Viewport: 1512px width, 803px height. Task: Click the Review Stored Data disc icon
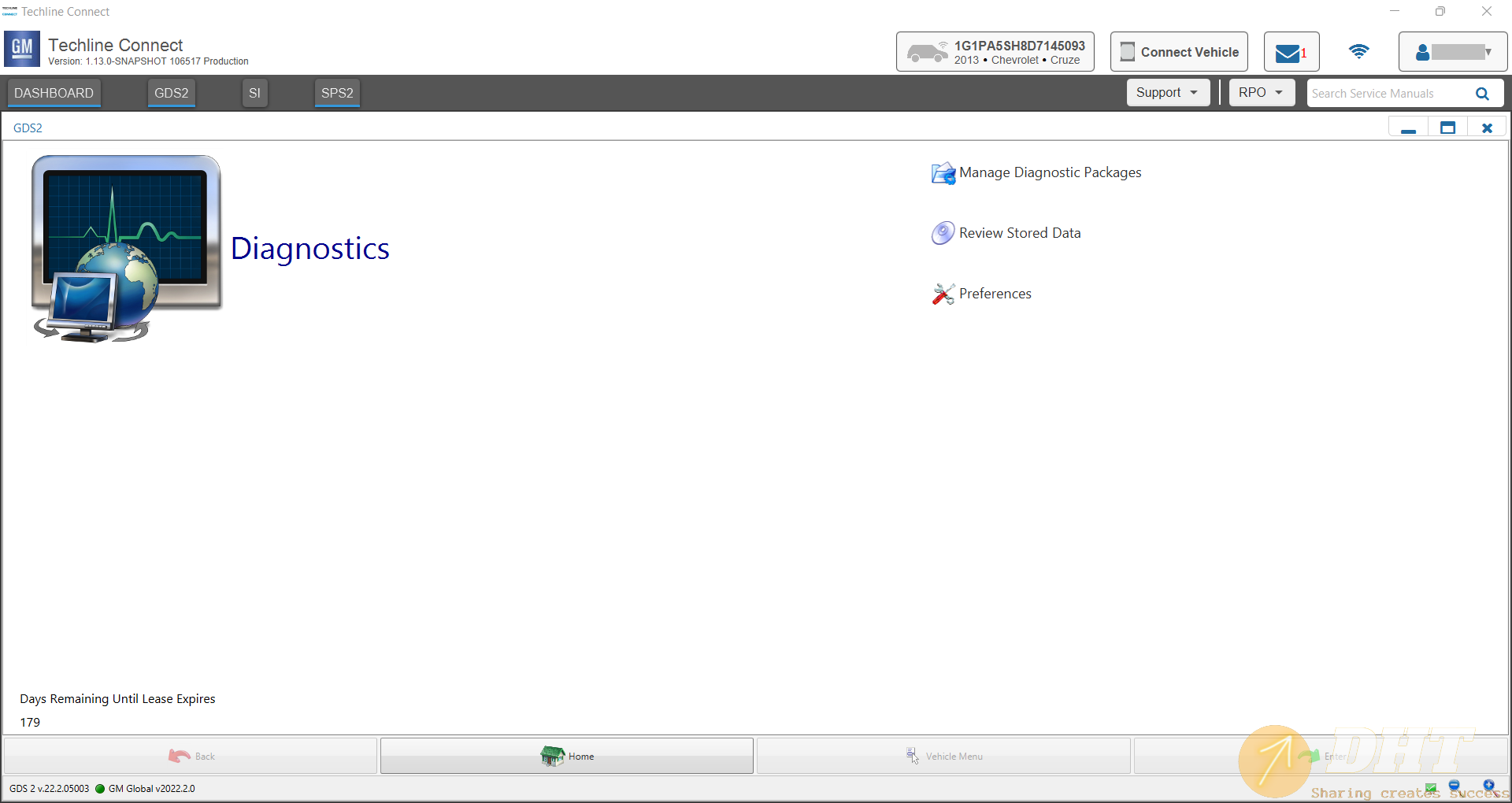click(x=943, y=233)
